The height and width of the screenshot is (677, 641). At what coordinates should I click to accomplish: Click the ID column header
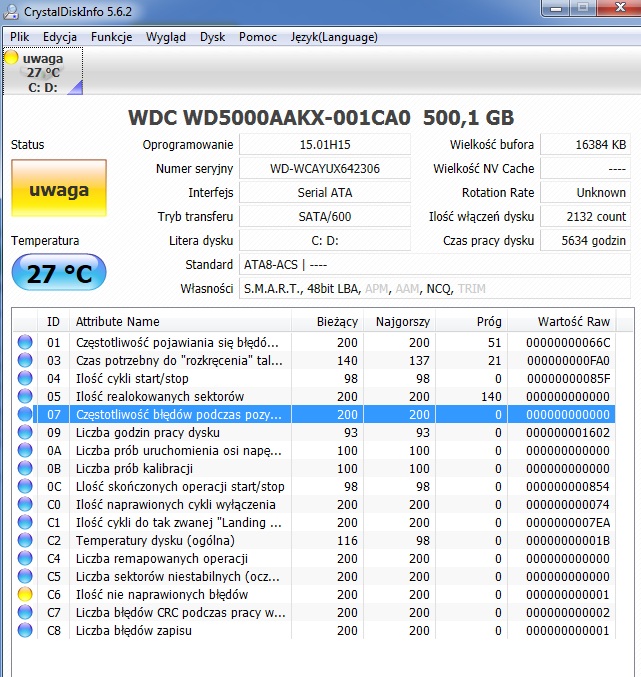(53, 322)
